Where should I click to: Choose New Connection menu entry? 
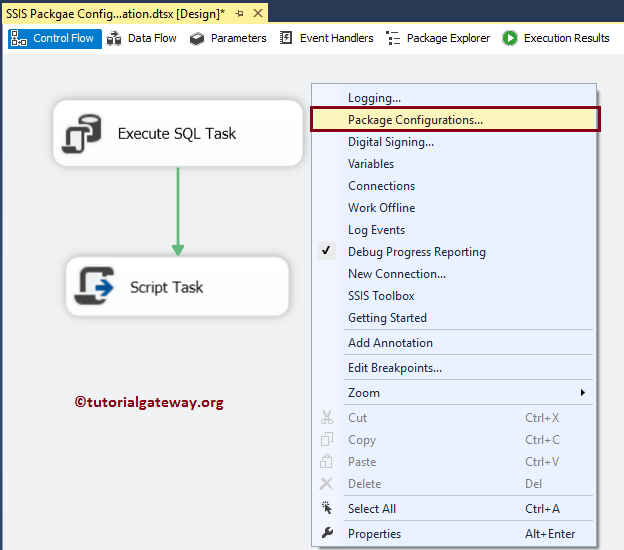(x=454, y=274)
